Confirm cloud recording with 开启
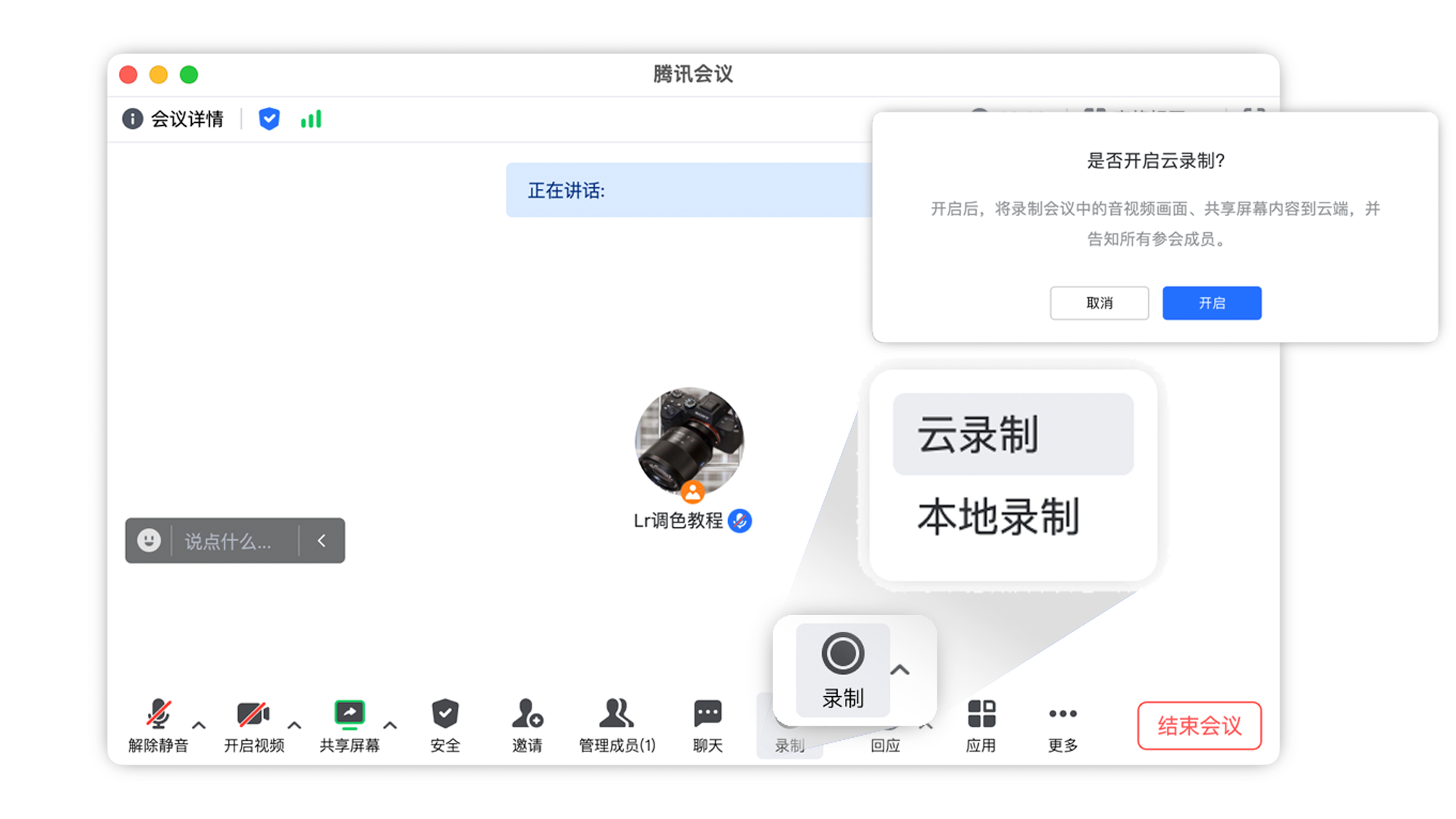 click(x=1212, y=303)
